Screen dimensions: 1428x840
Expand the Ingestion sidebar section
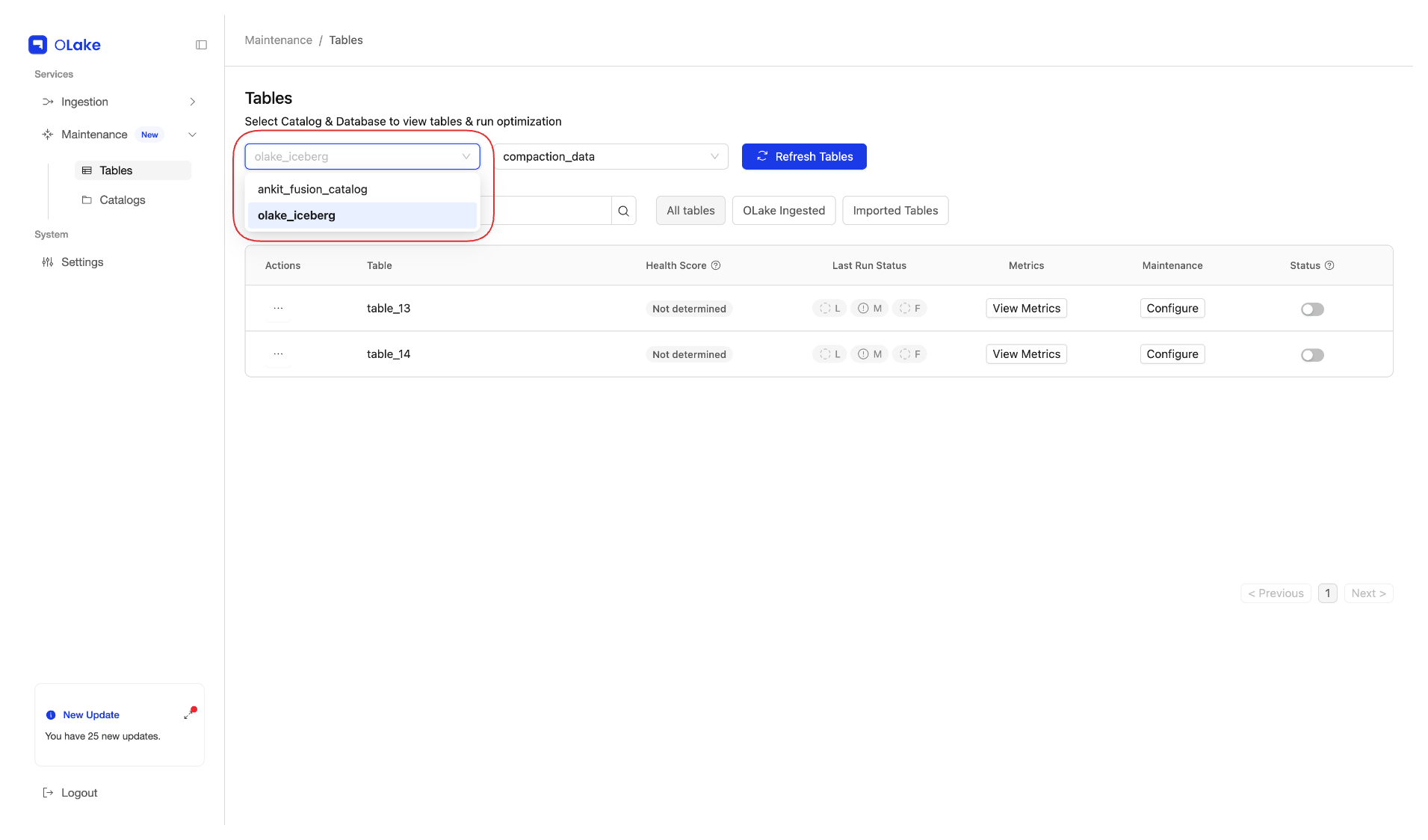pyautogui.click(x=192, y=102)
